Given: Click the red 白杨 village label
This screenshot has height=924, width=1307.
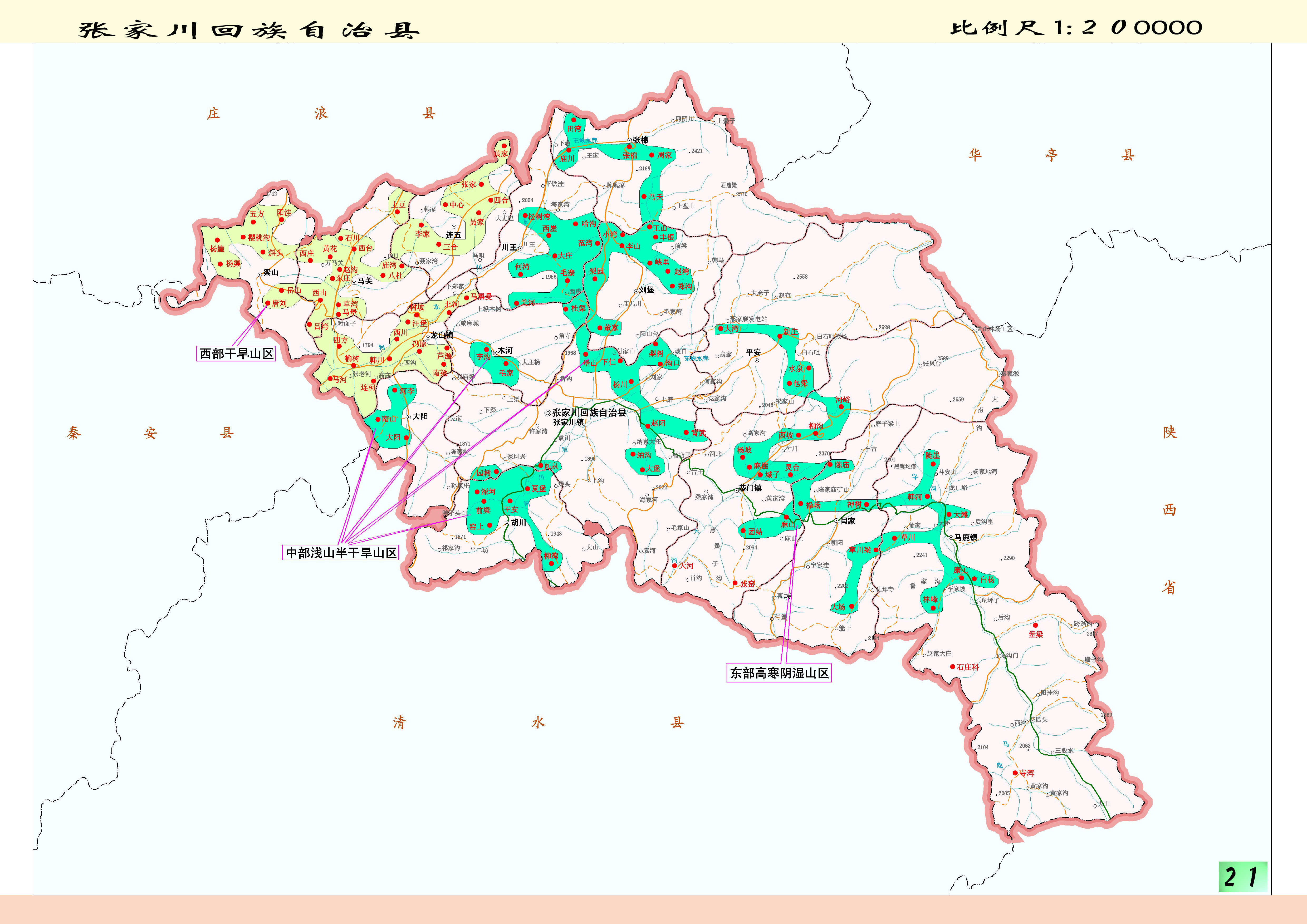Looking at the screenshot, I should click(987, 580).
